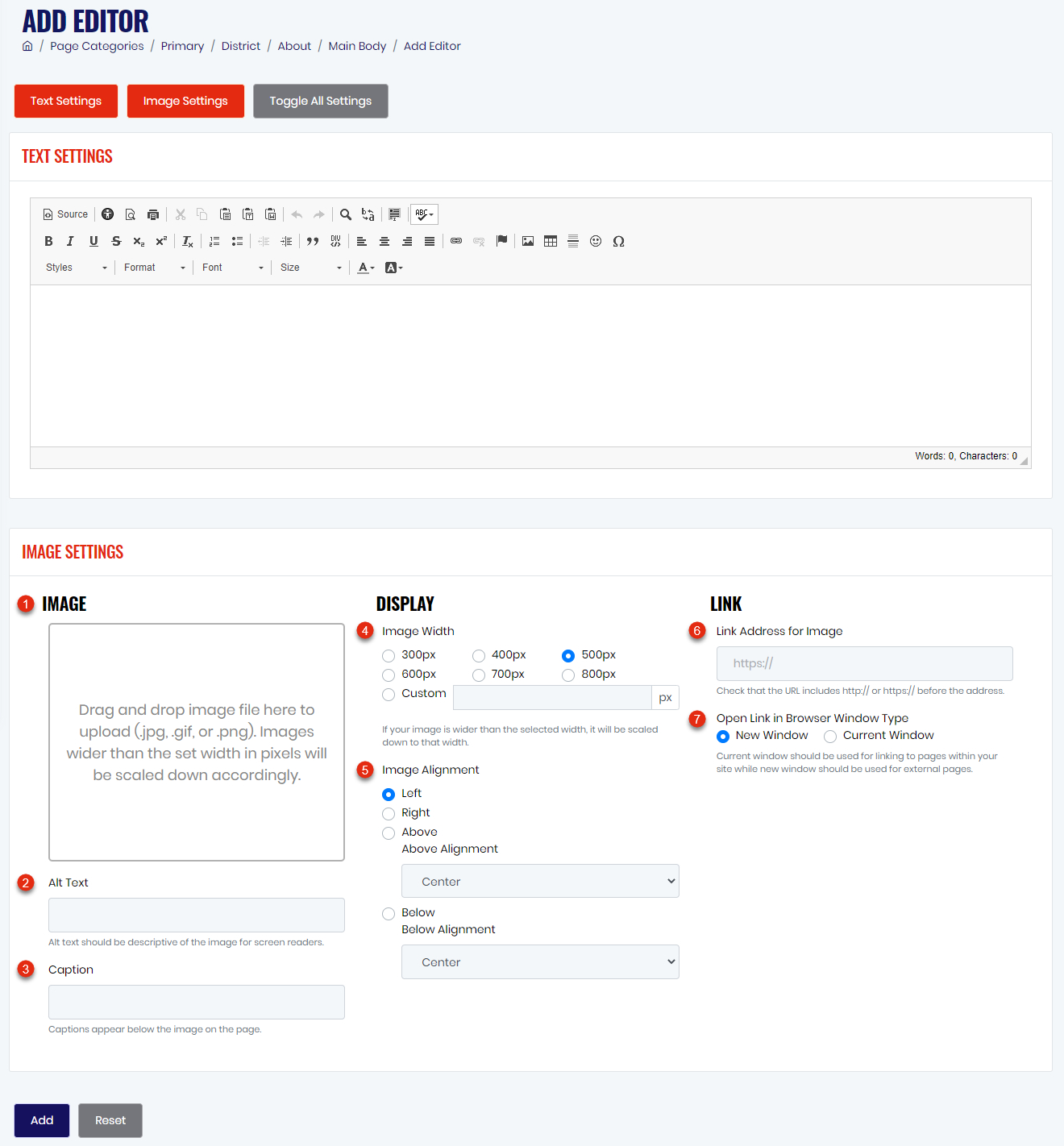Click the Preview document icon
The height and width of the screenshot is (1146, 1064).
(x=130, y=214)
